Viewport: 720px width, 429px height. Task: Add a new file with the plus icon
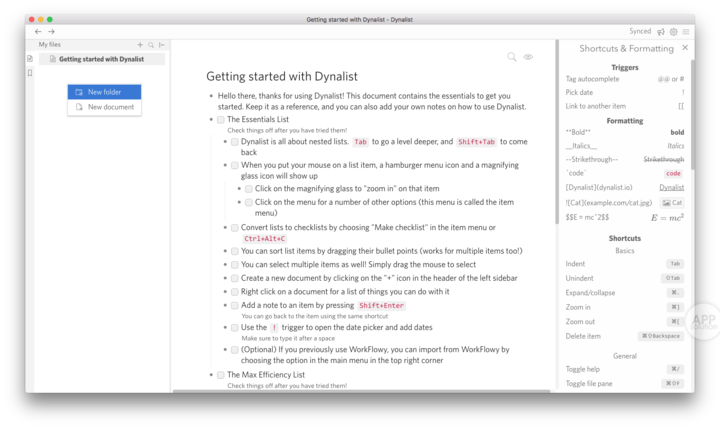140,45
